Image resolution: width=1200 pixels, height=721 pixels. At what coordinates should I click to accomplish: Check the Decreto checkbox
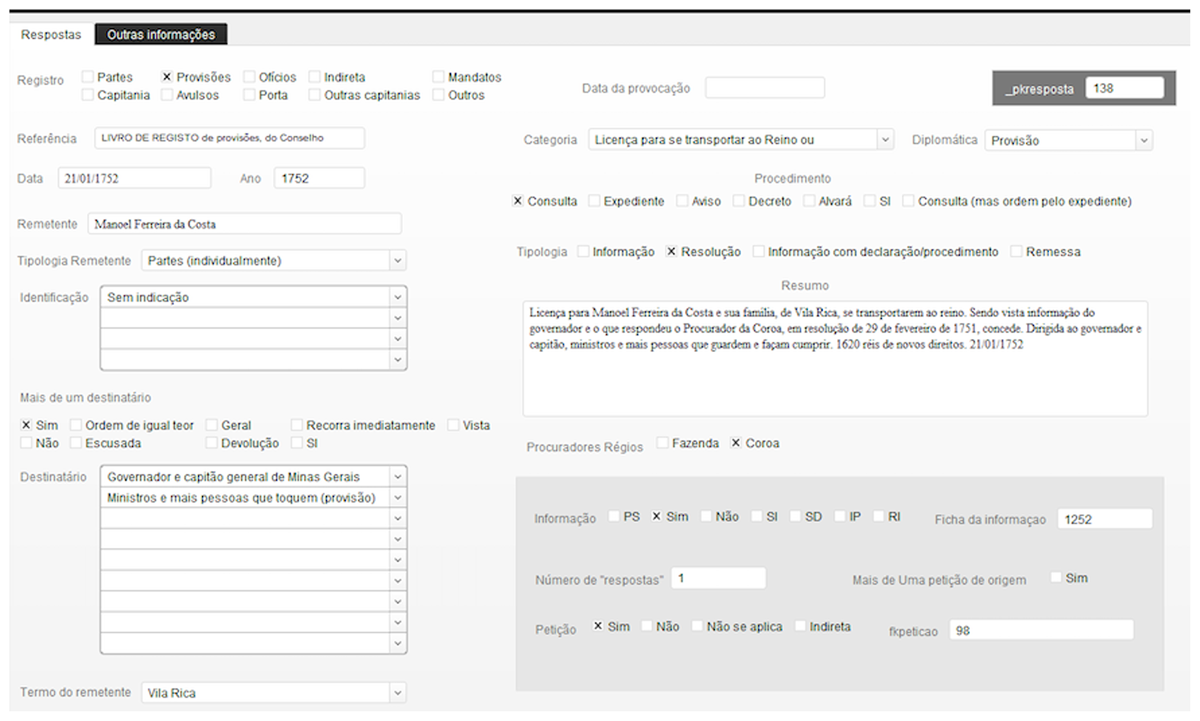point(738,201)
